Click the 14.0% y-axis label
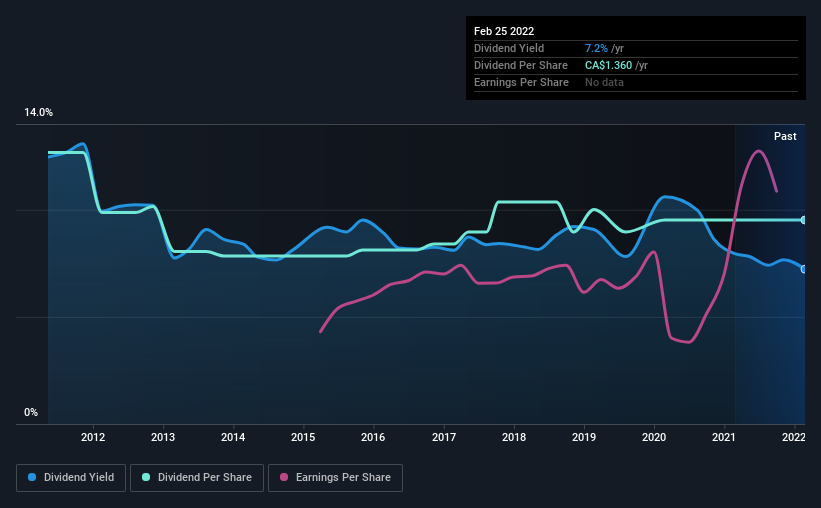The height and width of the screenshot is (508, 821). click(x=38, y=113)
